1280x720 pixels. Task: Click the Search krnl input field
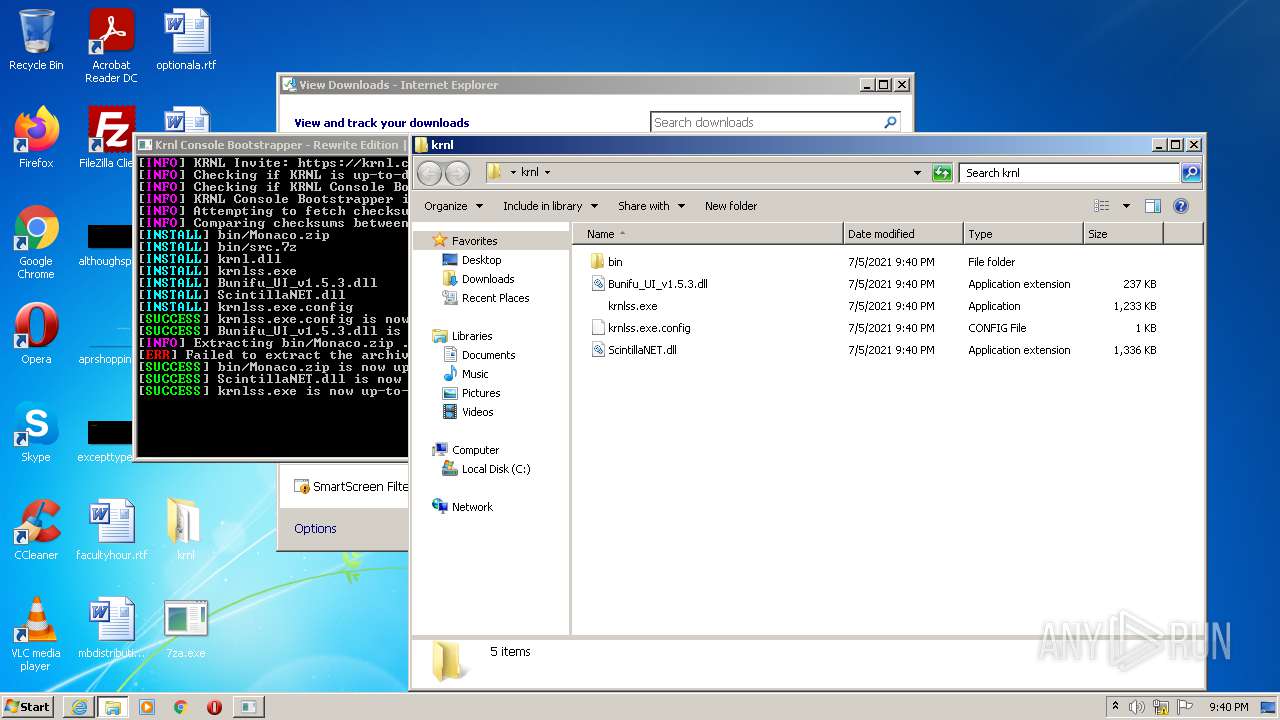pyautogui.click(x=1069, y=173)
